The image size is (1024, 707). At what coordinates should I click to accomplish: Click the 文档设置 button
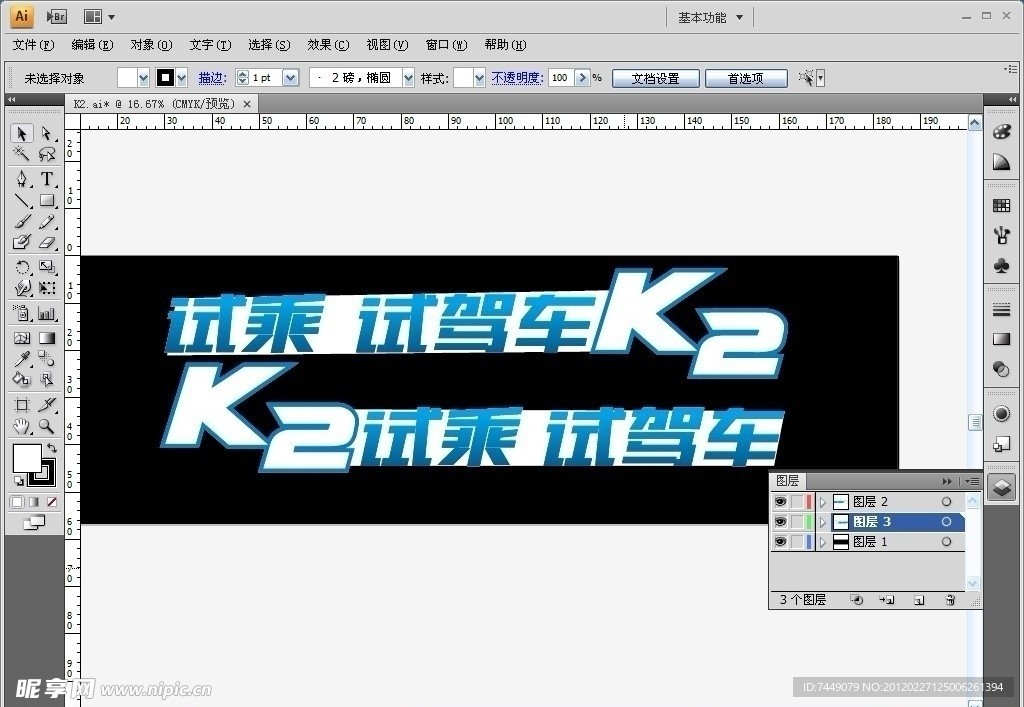[x=655, y=78]
